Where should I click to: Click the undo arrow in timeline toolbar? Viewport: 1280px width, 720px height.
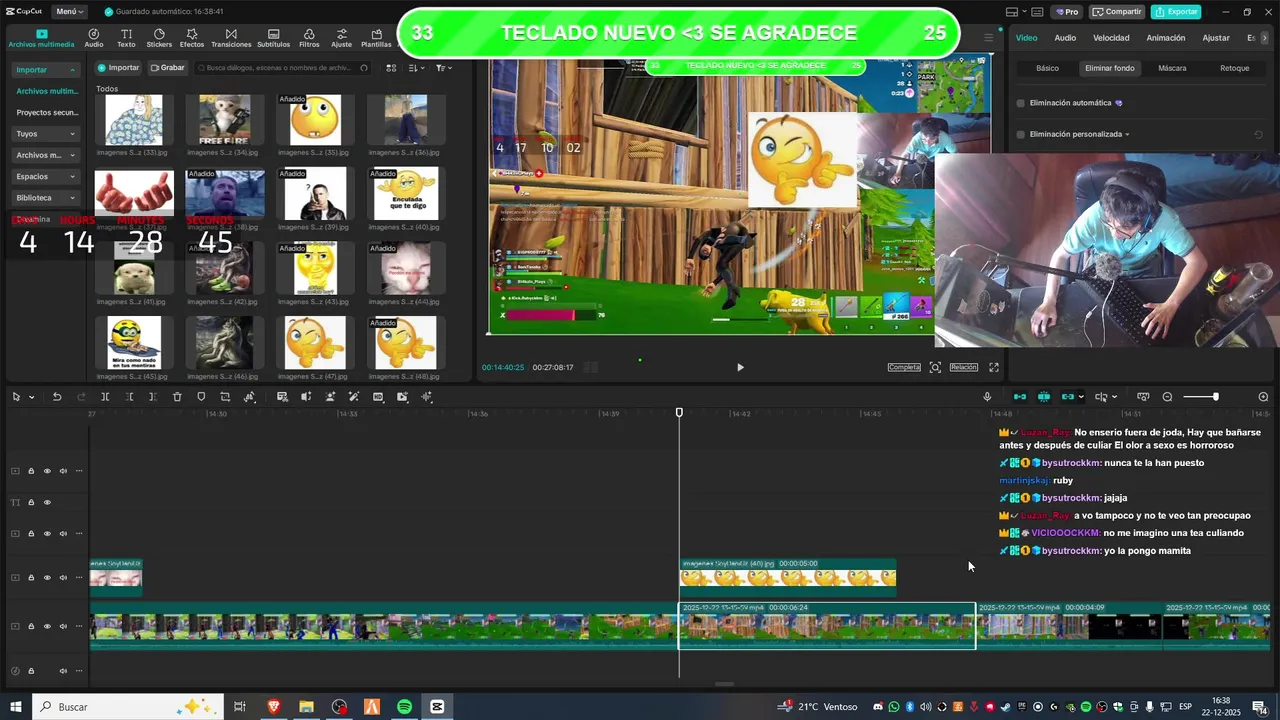click(x=57, y=397)
